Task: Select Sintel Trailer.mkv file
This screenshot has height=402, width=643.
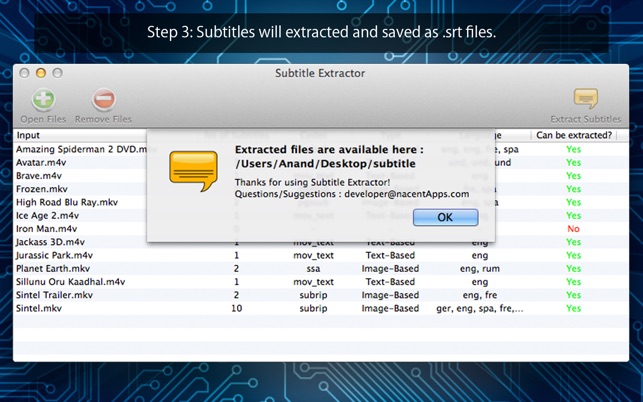Action: 54,295
